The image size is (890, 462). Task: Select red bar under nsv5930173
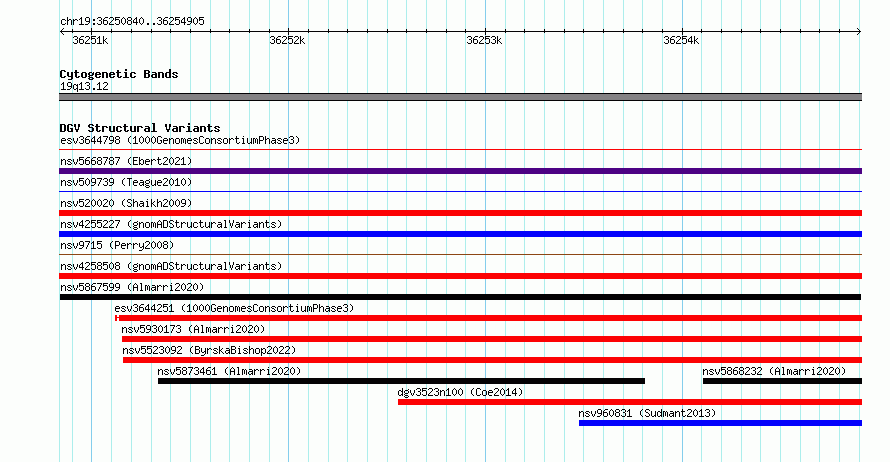coord(492,339)
